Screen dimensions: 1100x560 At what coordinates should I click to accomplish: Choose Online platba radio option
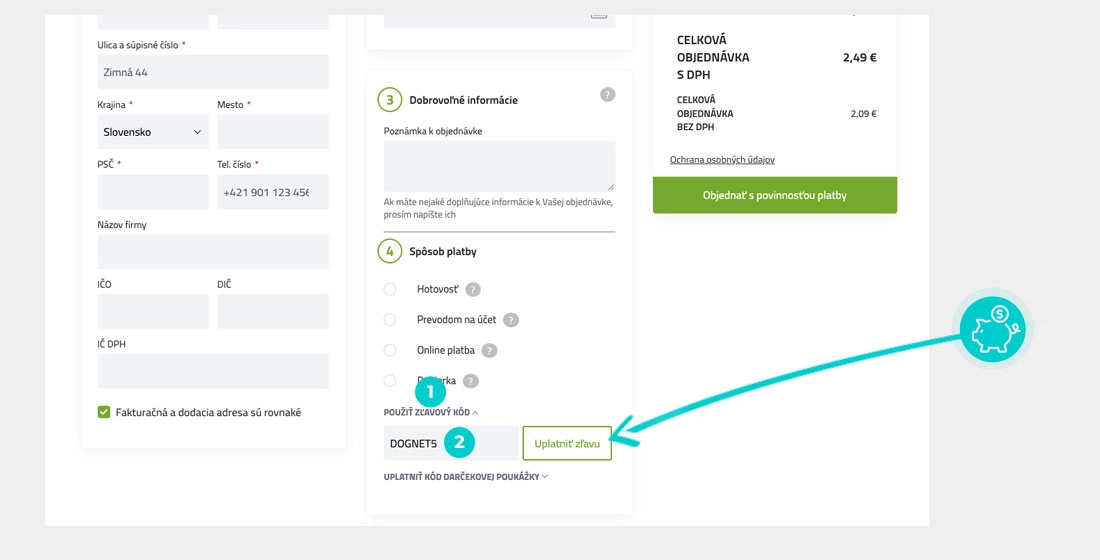coord(390,350)
